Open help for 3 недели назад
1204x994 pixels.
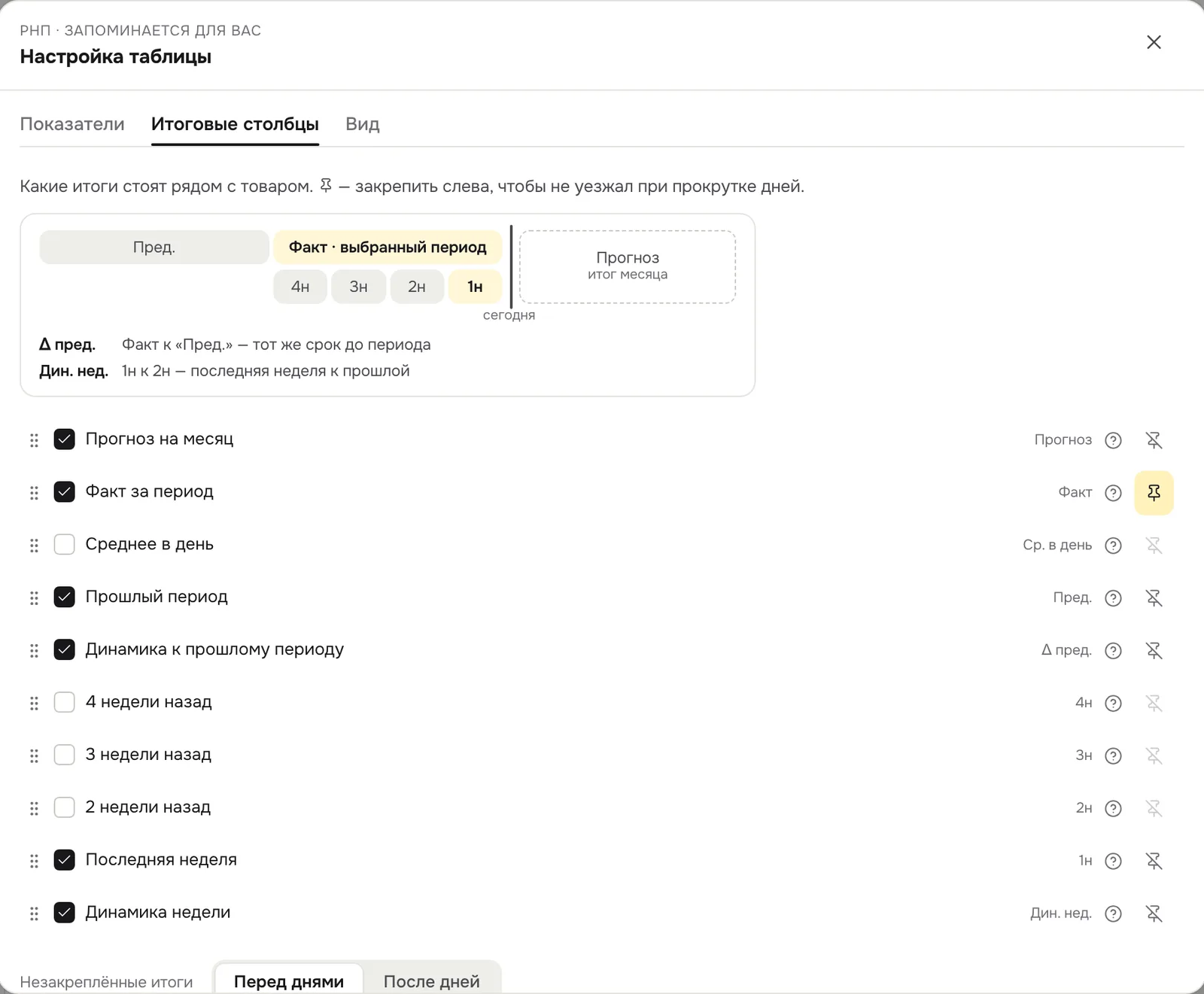(1113, 756)
